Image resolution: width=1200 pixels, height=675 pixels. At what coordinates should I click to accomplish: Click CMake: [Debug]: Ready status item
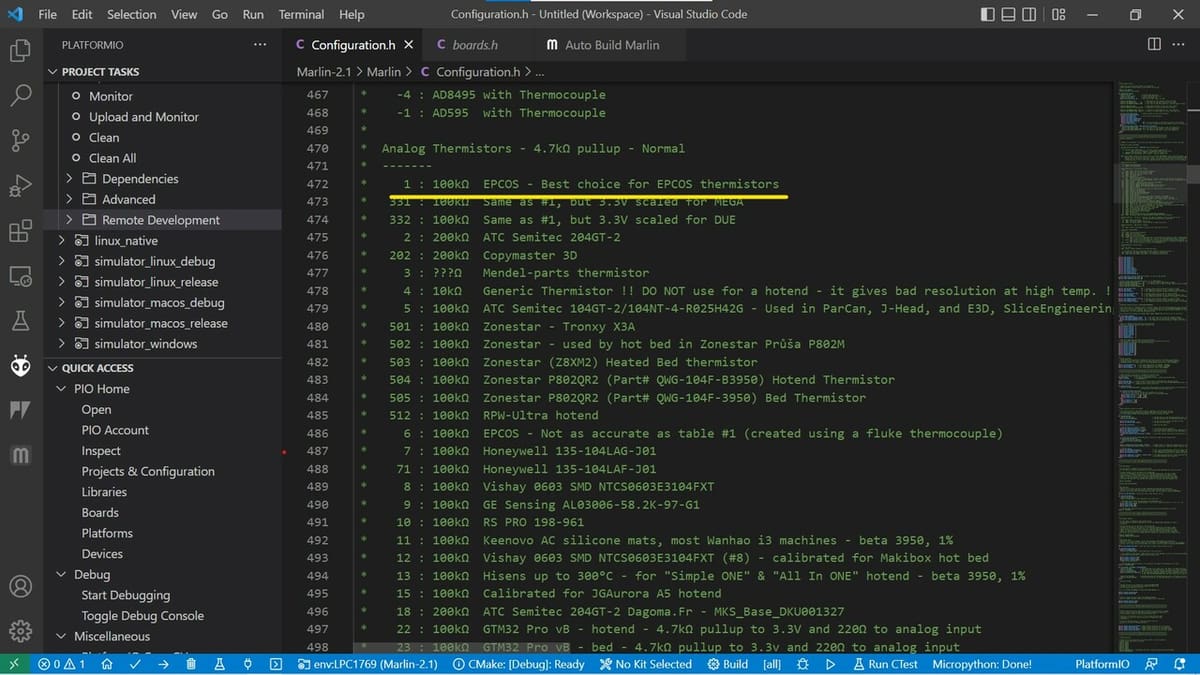pyautogui.click(x=519, y=664)
